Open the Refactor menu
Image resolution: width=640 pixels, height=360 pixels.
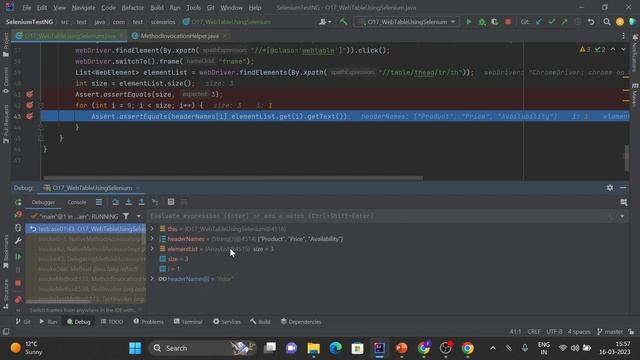click(133, 8)
